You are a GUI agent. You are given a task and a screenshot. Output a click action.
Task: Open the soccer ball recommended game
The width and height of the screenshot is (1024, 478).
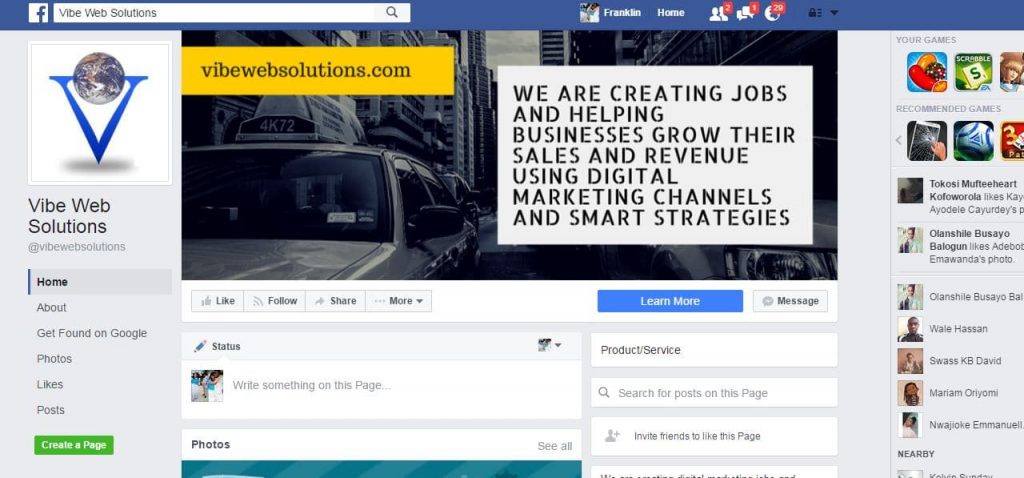(x=973, y=140)
